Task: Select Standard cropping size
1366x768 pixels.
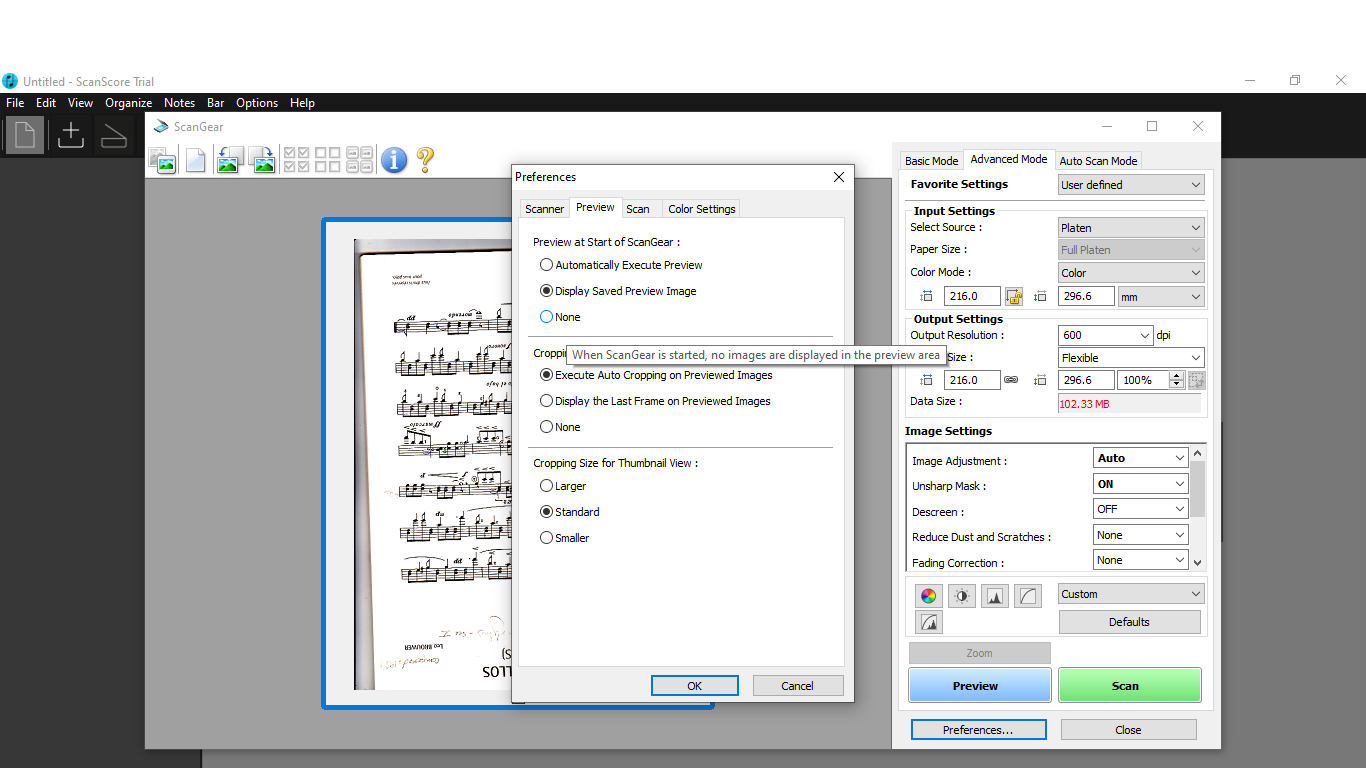Action: tap(569, 512)
